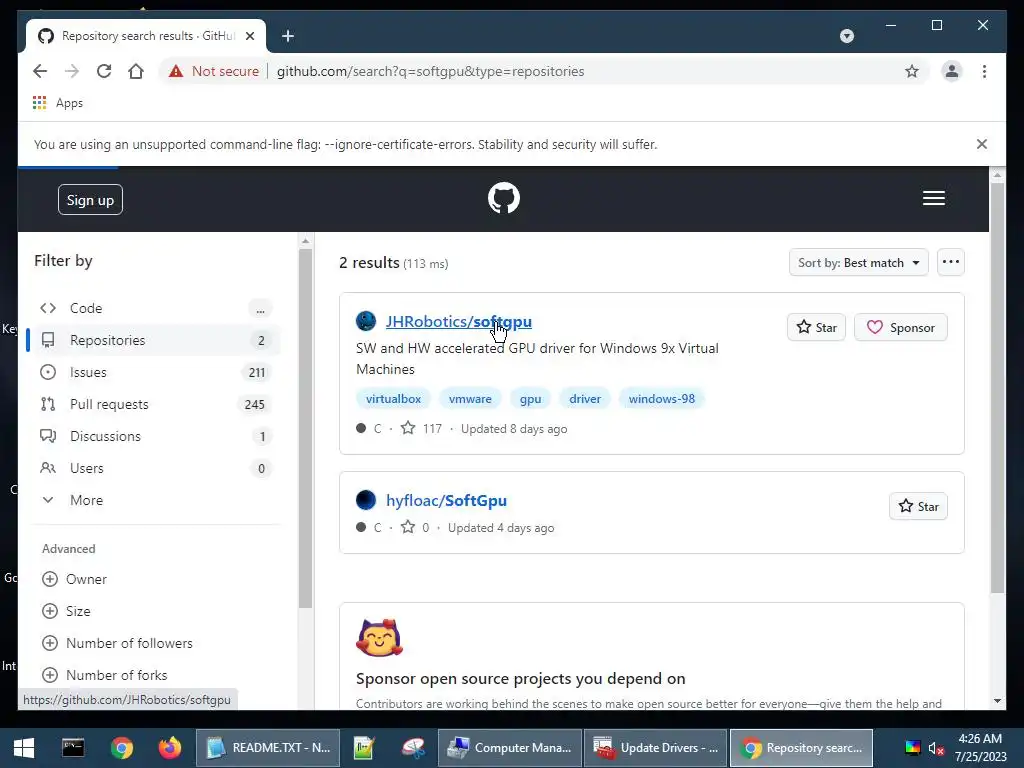Open hyfloac/SoftGpu repository link
This screenshot has height=768, width=1024.
pyautogui.click(x=446, y=500)
